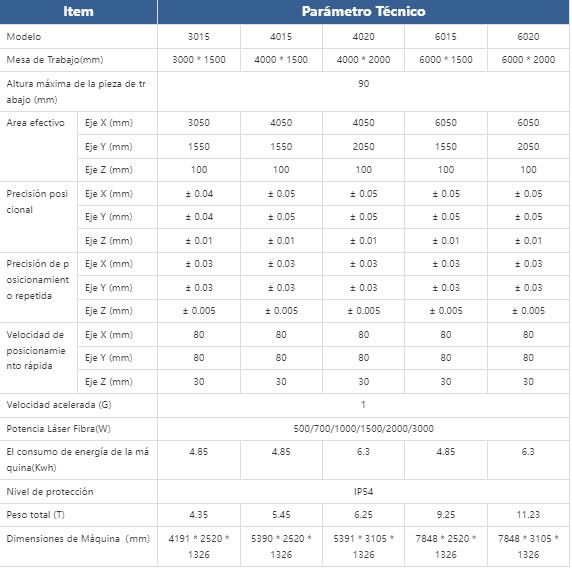Image resolution: width=572 pixels, height=569 pixels.
Task: Click the 3050 Eje X effective area cell
Action: 199,123
